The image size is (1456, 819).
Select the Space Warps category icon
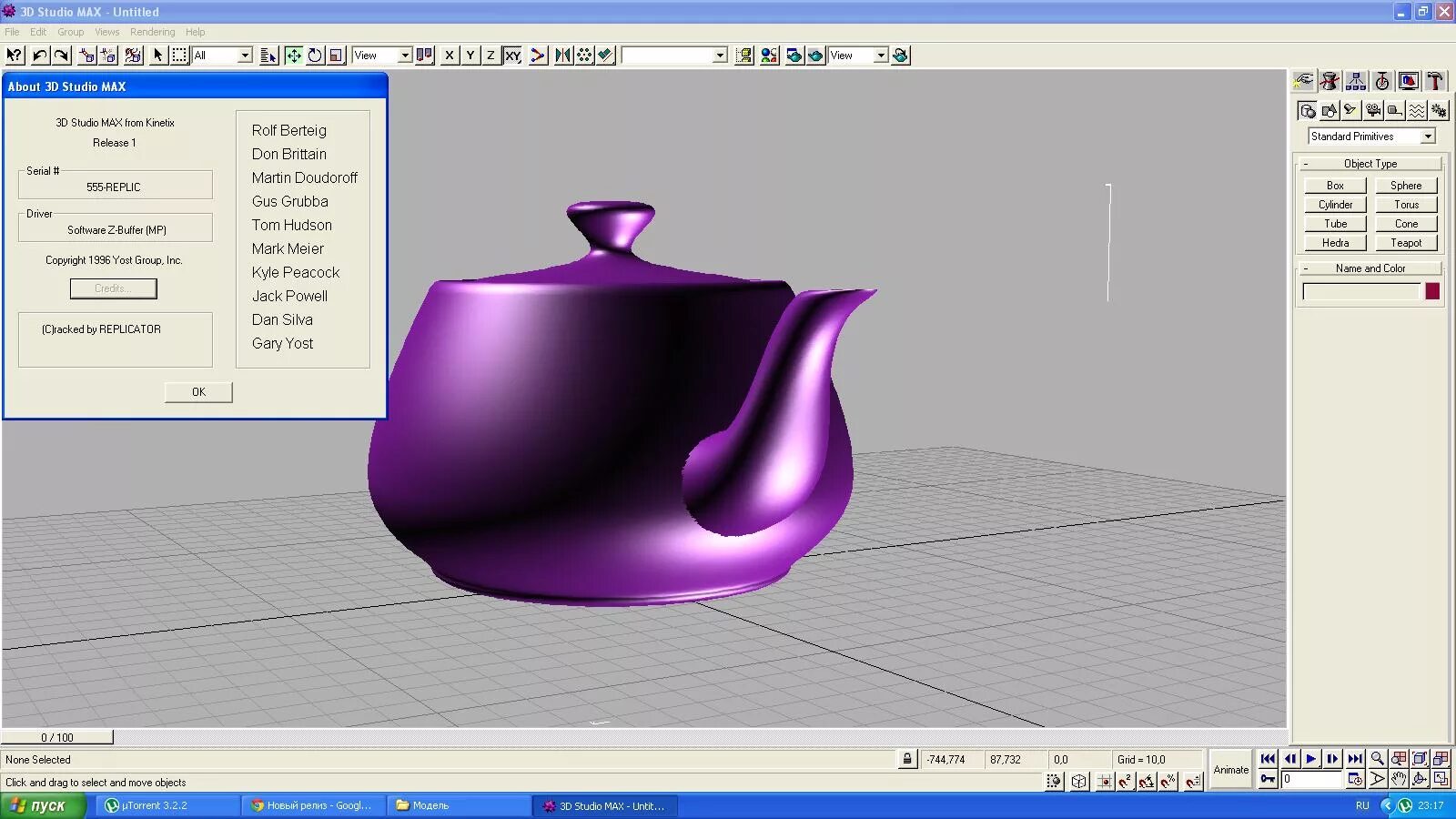pos(1417,111)
